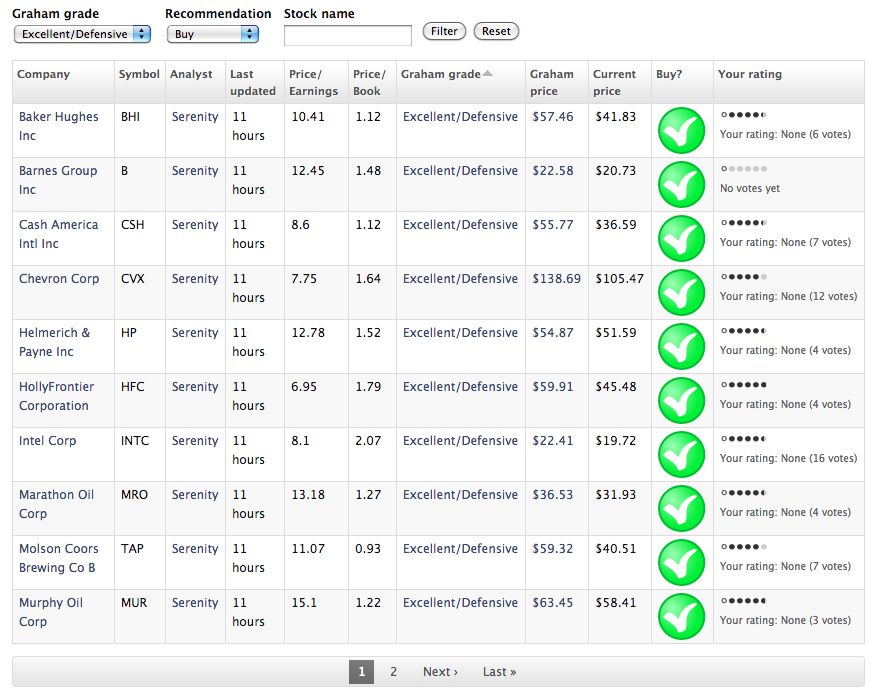876x696 pixels.
Task: Open the Chevron Corp company link
Action: click(x=59, y=279)
